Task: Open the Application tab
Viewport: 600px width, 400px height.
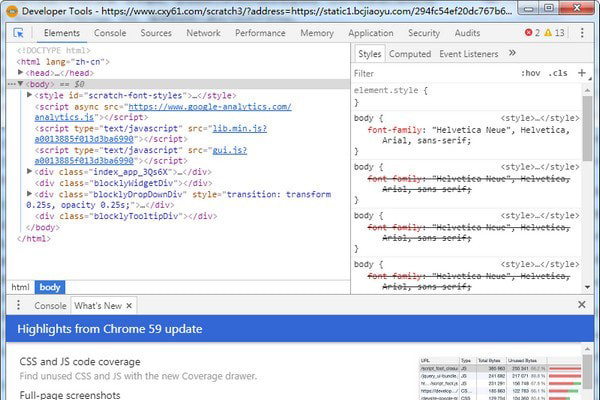Action: (371, 33)
